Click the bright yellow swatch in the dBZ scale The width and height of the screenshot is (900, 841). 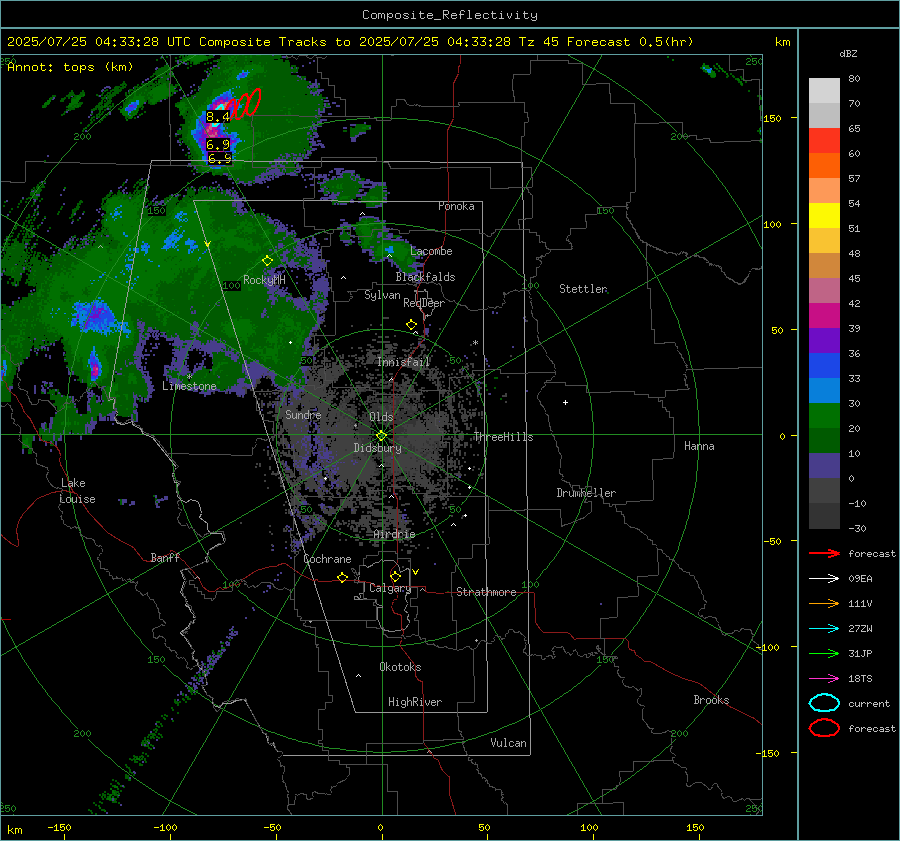[824, 215]
